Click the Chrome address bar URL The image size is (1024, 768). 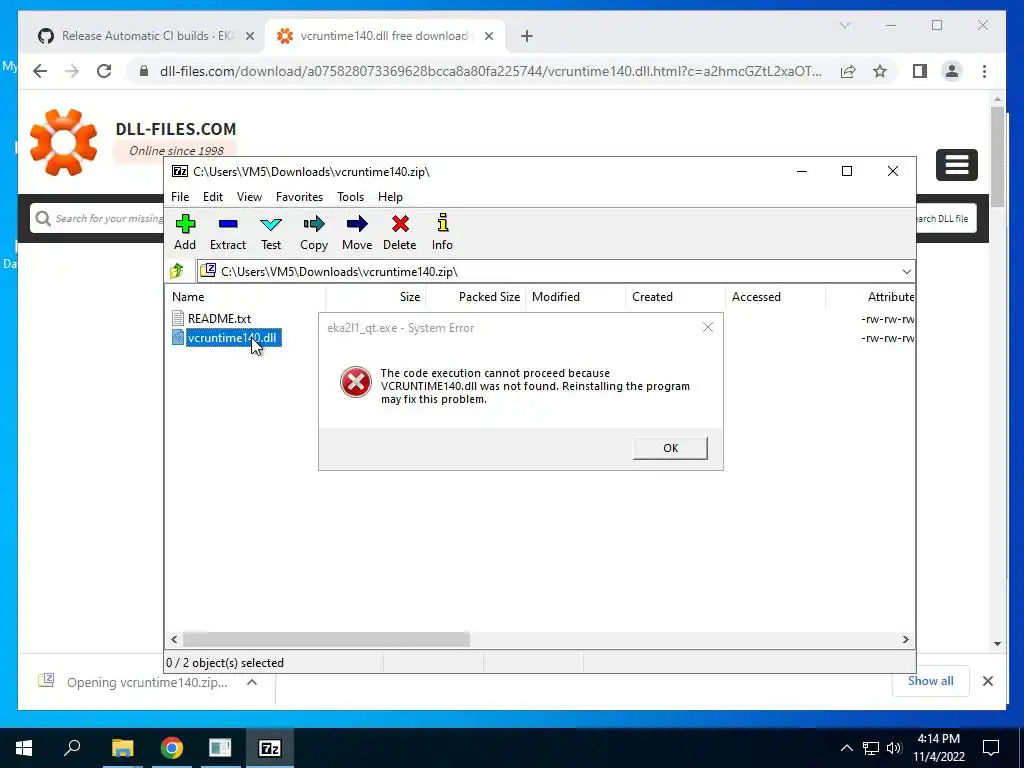[490, 71]
